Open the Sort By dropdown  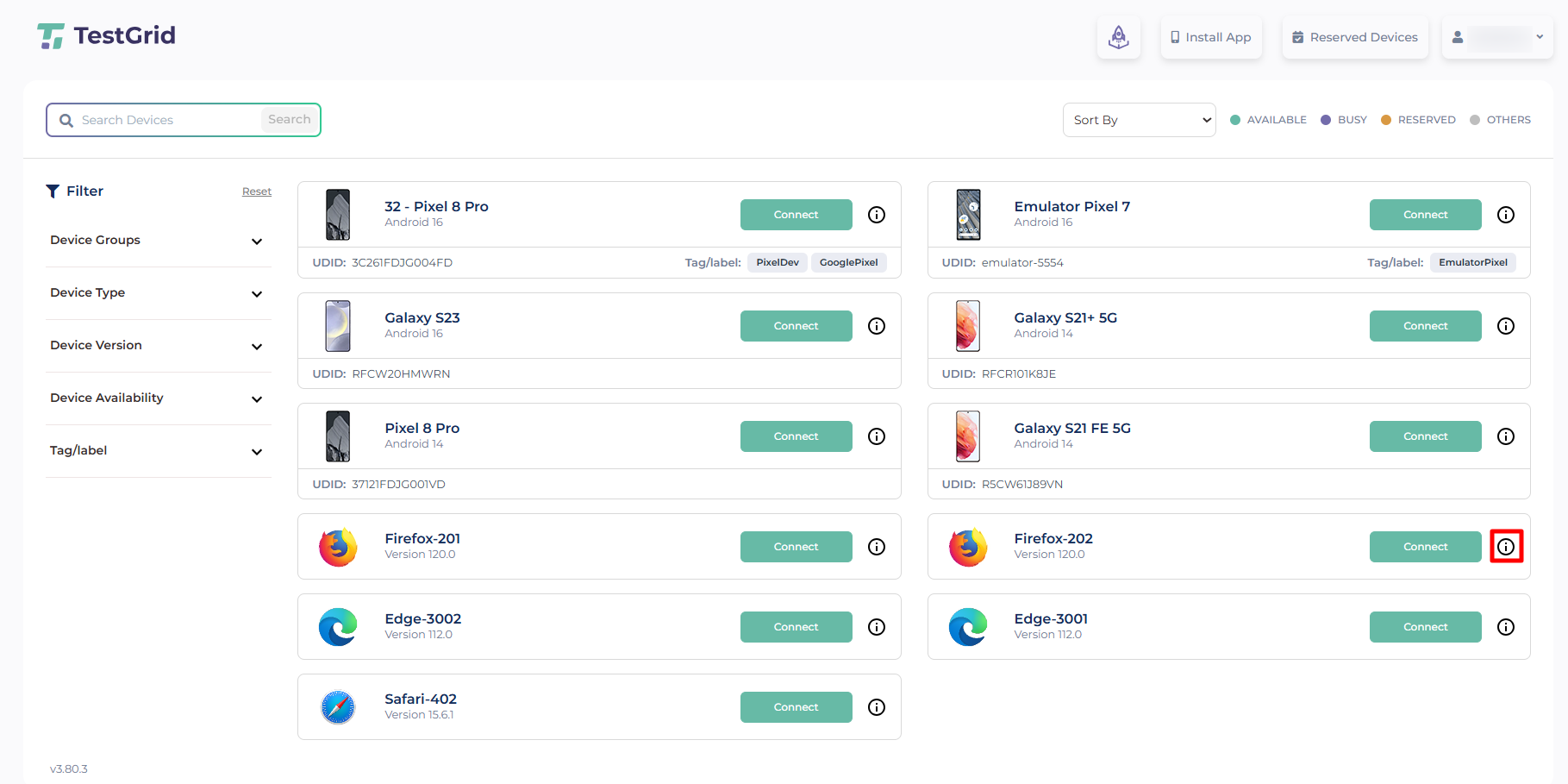1139,120
